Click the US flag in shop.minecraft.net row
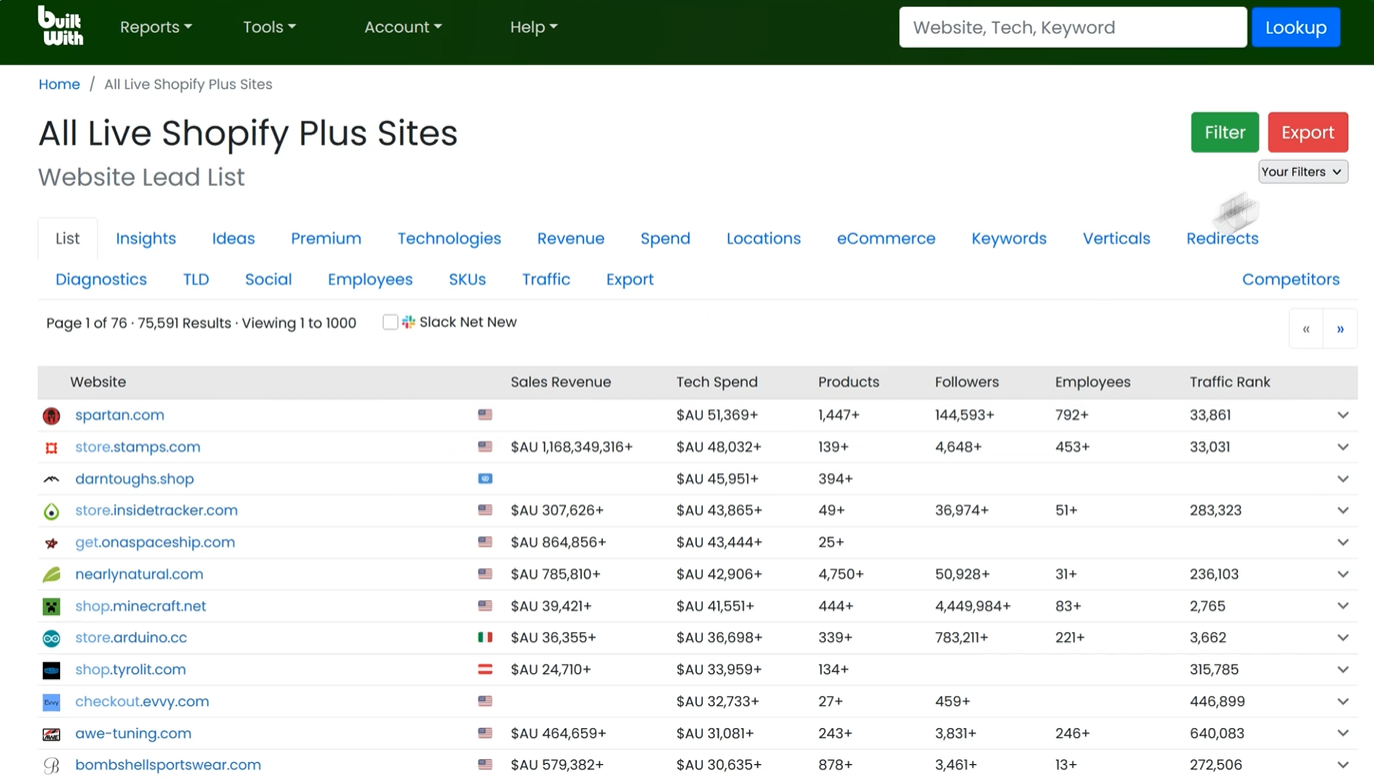Screen dimensions: 1374x778 click(x=485, y=605)
